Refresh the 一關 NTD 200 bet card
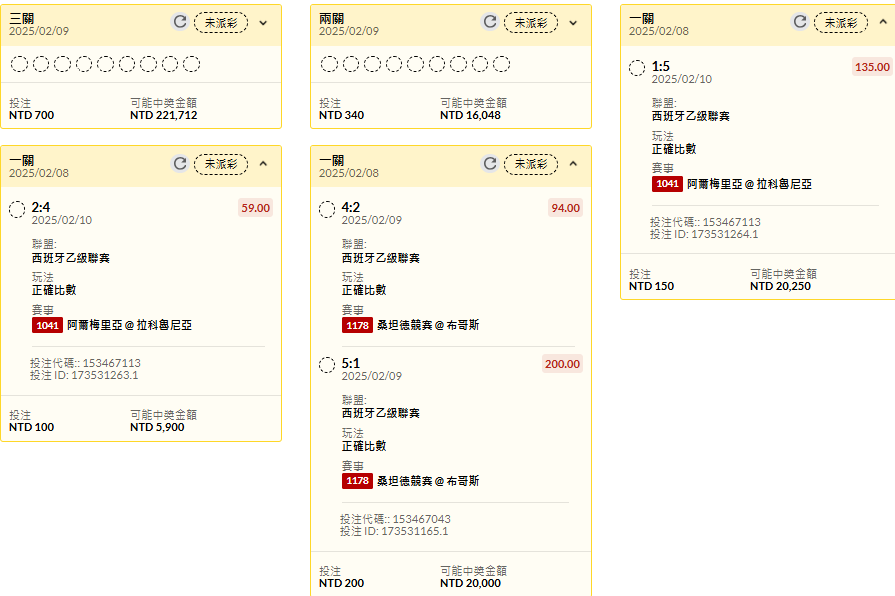This screenshot has width=895, height=596. point(490,164)
